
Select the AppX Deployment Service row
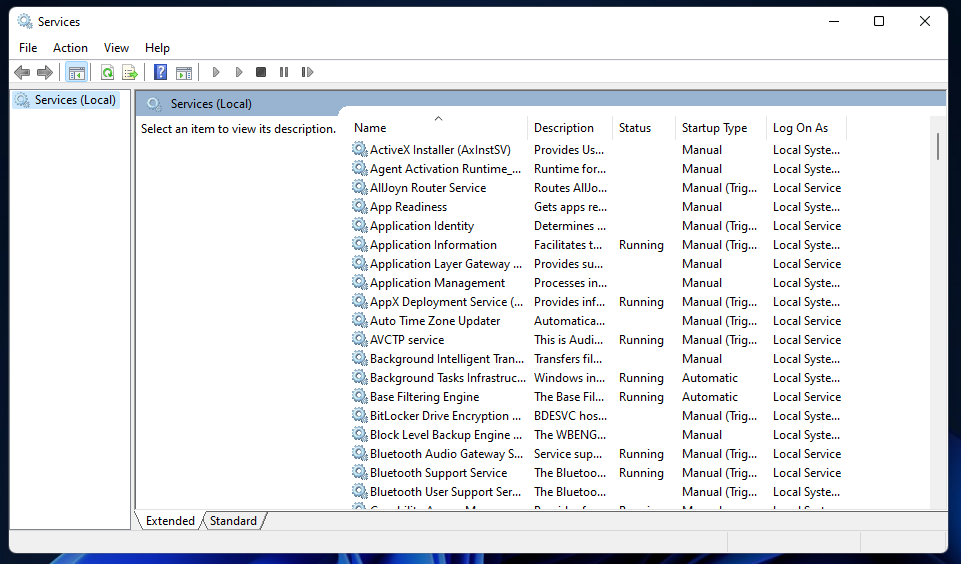point(597,302)
